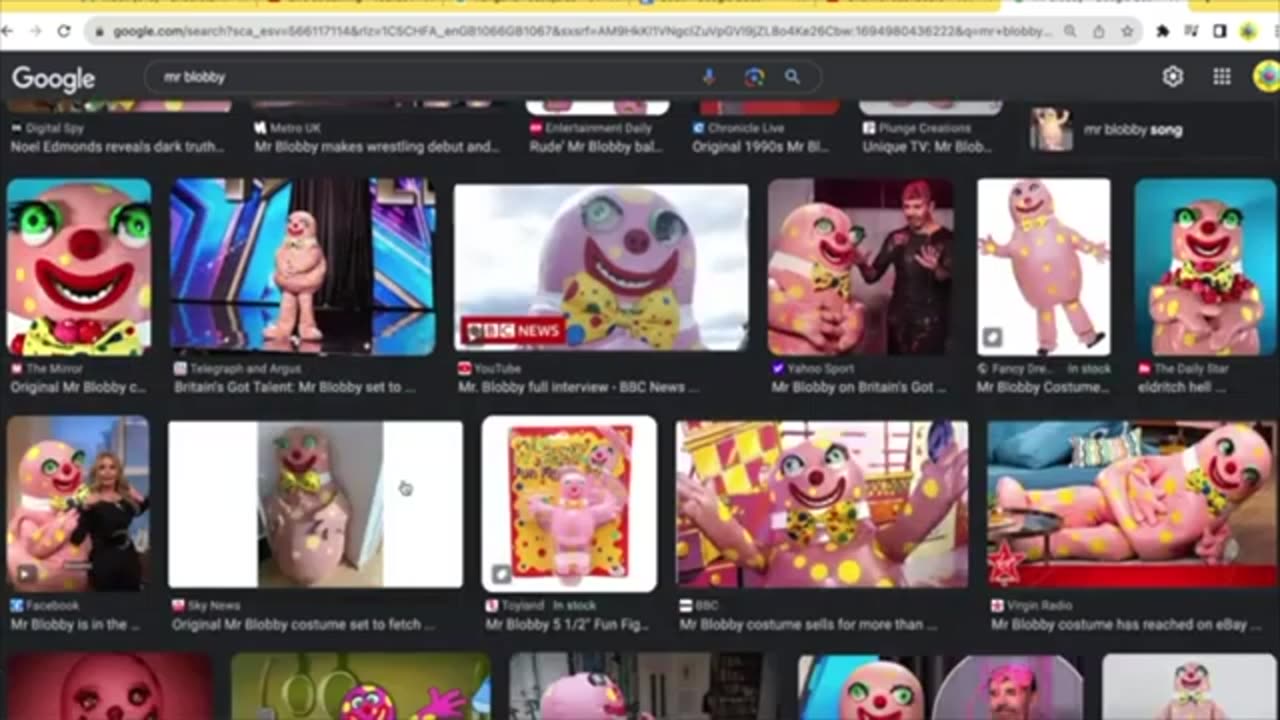
Task: Open Chrome extensions puzzle icon
Action: pyautogui.click(x=1163, y=31)
